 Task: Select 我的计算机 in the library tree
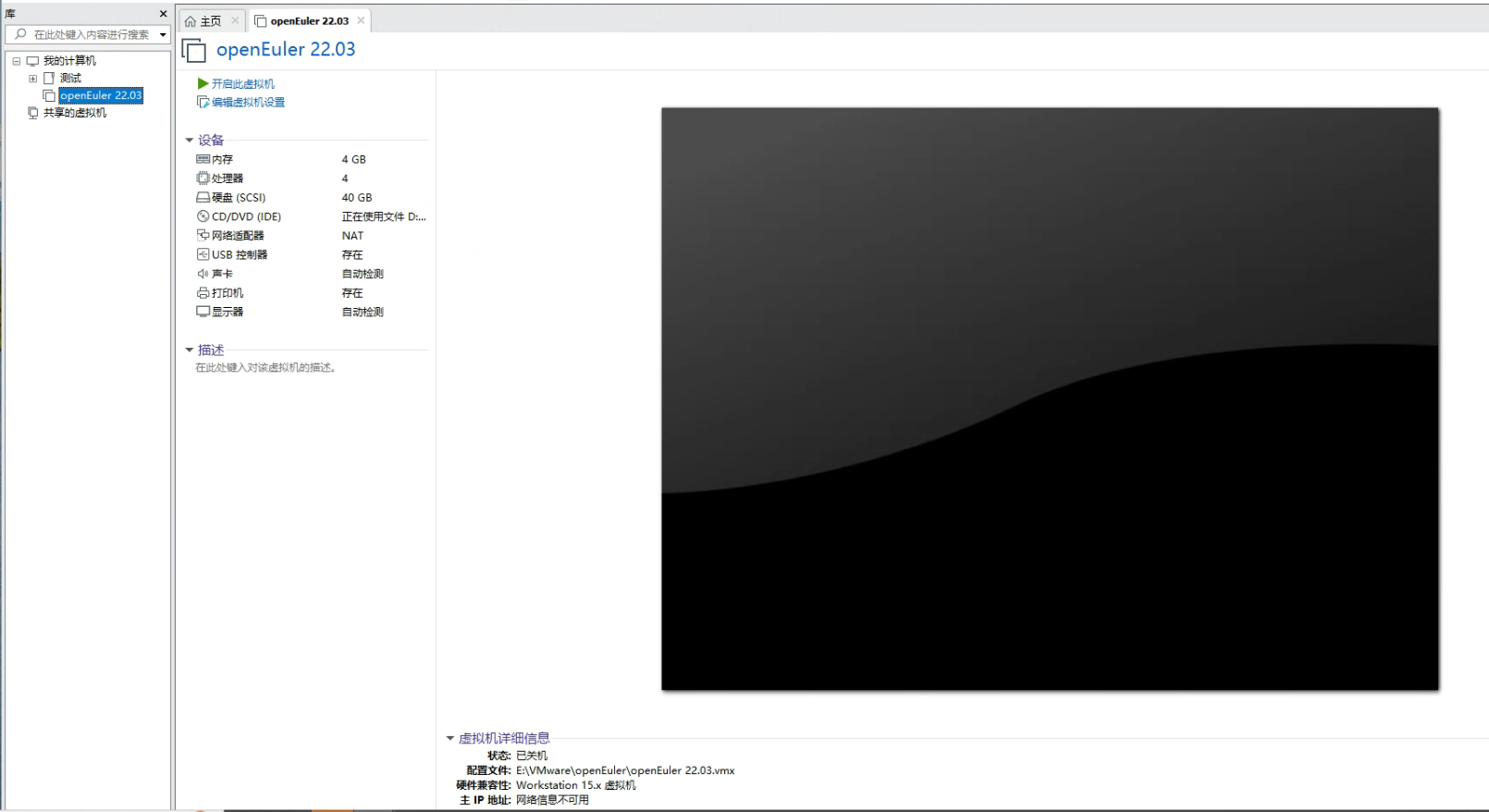[x=70, y=61]
